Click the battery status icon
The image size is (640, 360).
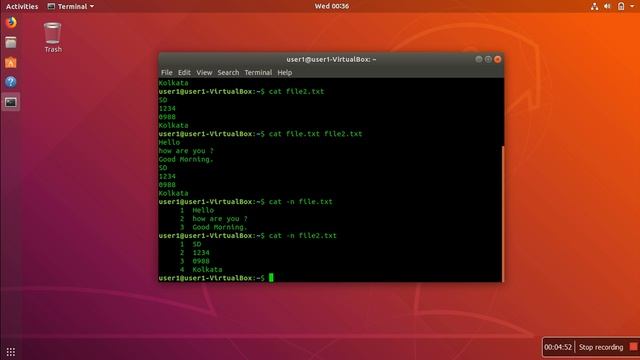click(x=621, y=6)
